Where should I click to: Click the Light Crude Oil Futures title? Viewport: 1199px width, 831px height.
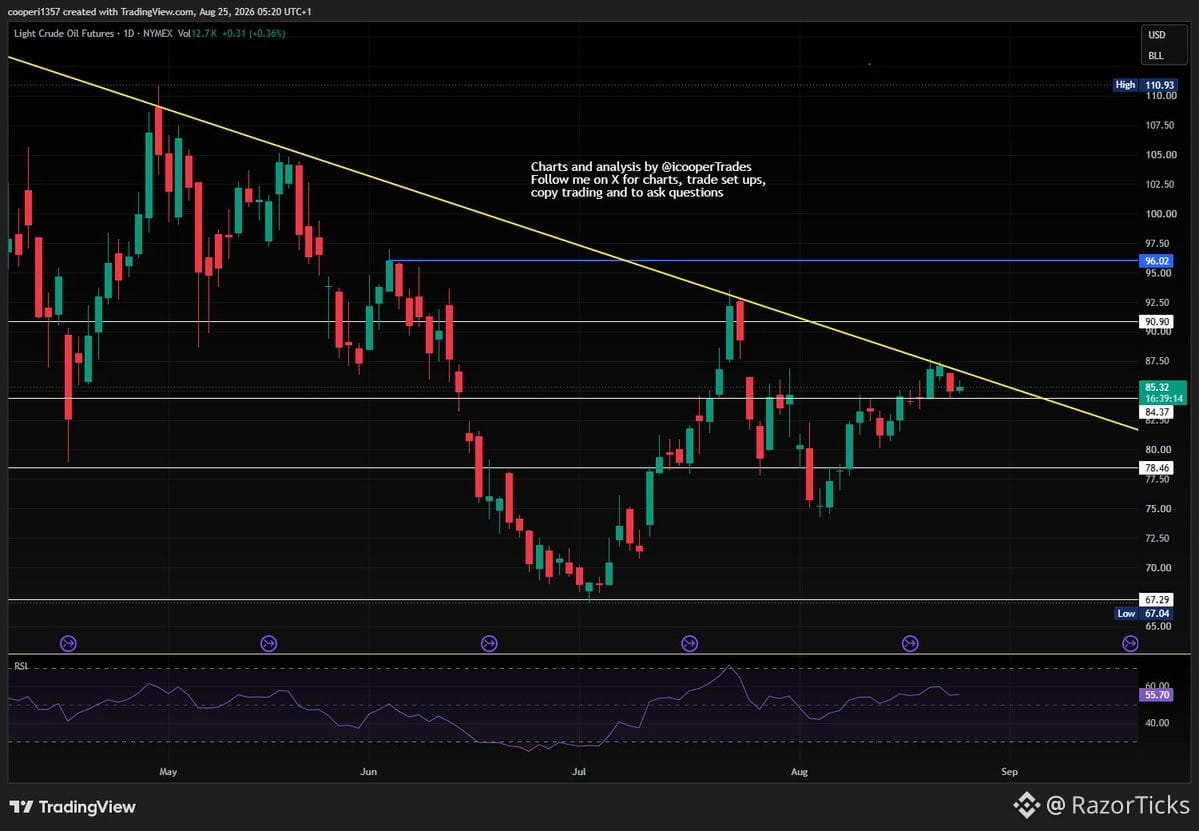[x=63, y=34]
